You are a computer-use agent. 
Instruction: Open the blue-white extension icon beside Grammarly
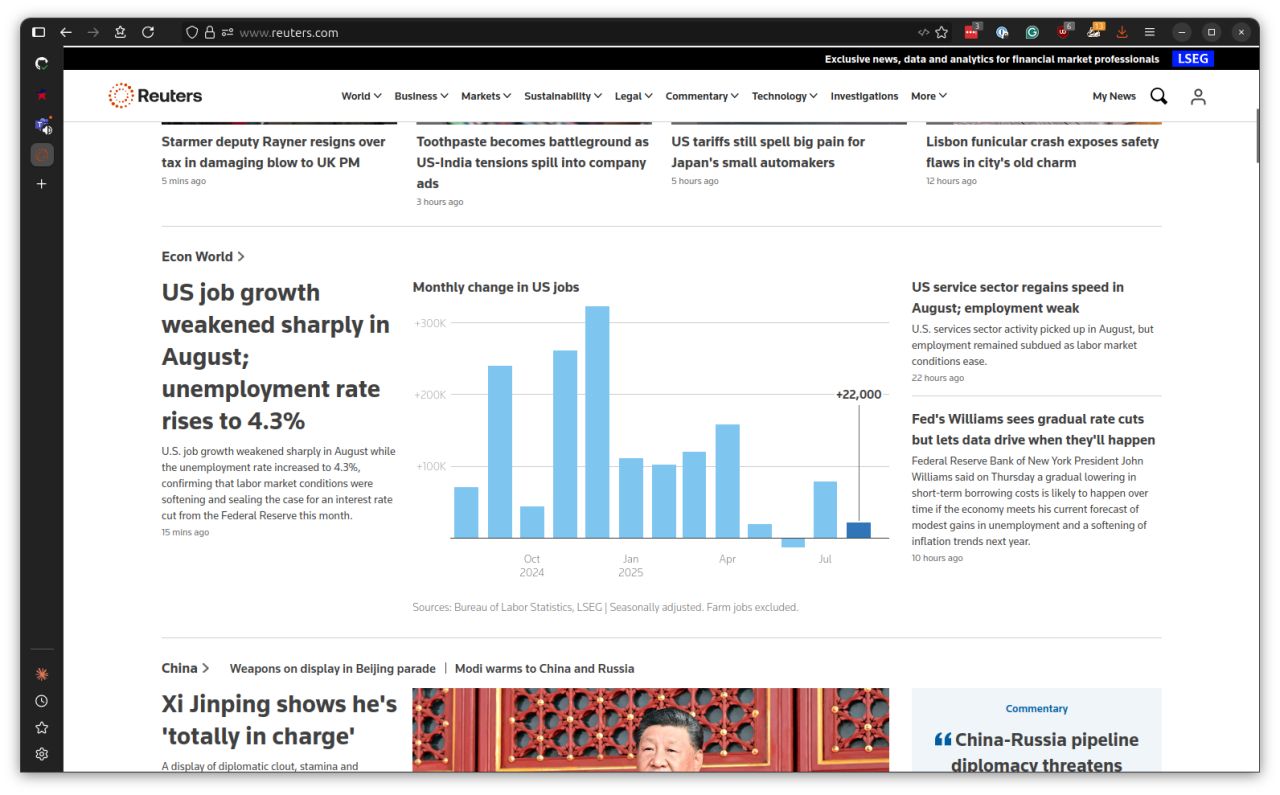[1002, 32]
